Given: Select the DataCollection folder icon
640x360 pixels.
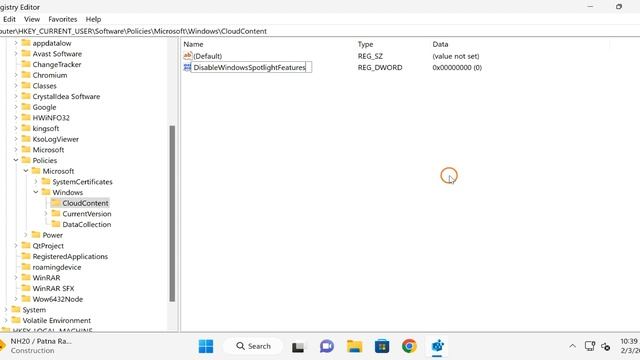Looking at the screenshot, I should (56, 224).
